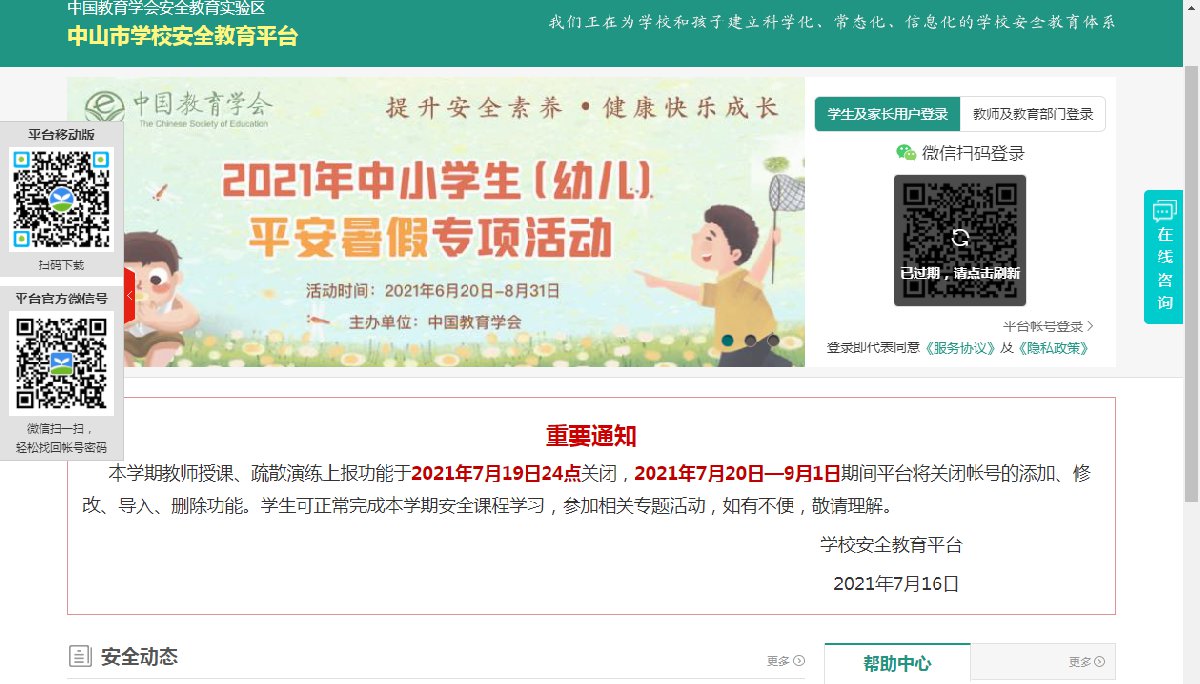Select the first carousel dot on the banner
This screenshot has height=684, width=1200.
click(x=728, y=340)
